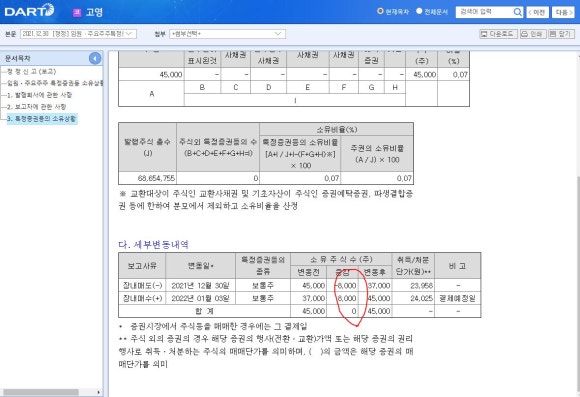This screenshot has height=397, width=580.
Task: Click the scroll right arrow in outline panel
Action: coord(98,392)
